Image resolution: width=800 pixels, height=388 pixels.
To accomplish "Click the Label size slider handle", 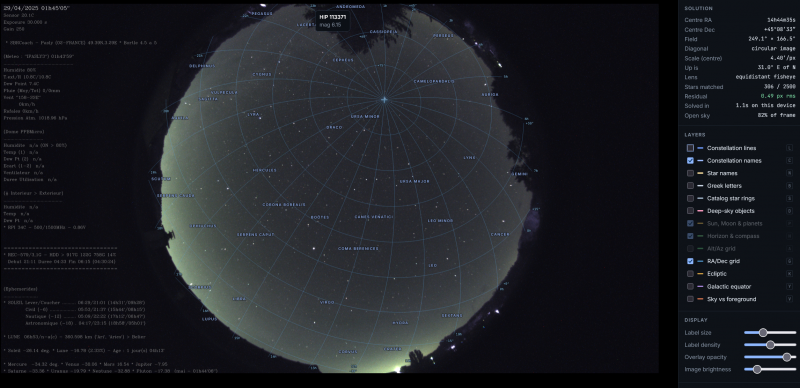I will pyautogui.click(x=763, y=333).
